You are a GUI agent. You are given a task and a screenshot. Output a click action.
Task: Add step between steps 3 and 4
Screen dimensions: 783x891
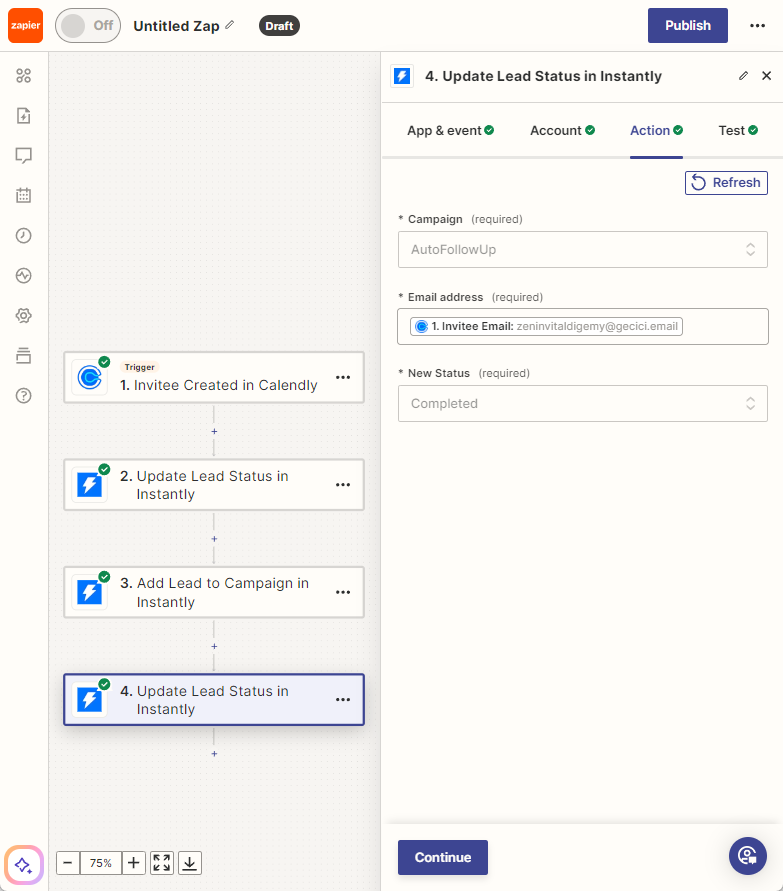214,647
